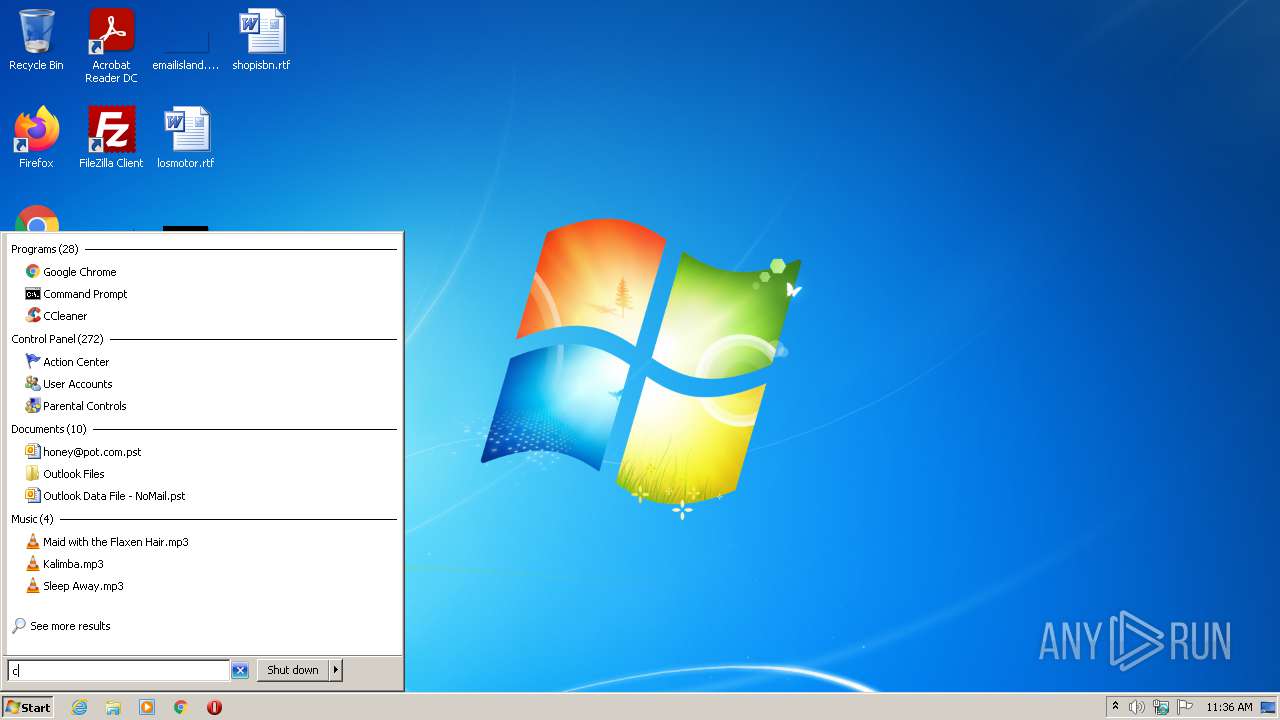The width and height of the screenshot is (1280, 720).
Task: Open the Recycle Bin desktop icon
Action: [36, 41]
